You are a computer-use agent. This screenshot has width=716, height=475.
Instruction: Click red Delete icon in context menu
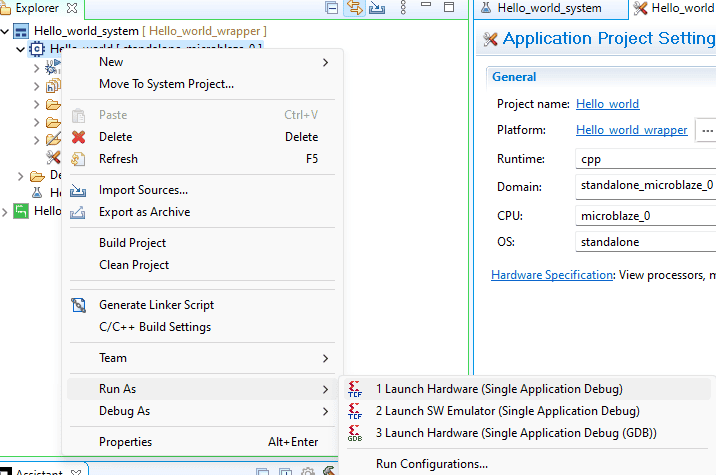pos(79,137)
